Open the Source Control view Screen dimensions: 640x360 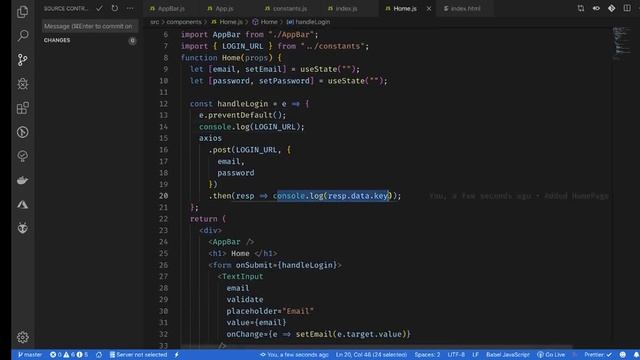[x=22, y=60]
